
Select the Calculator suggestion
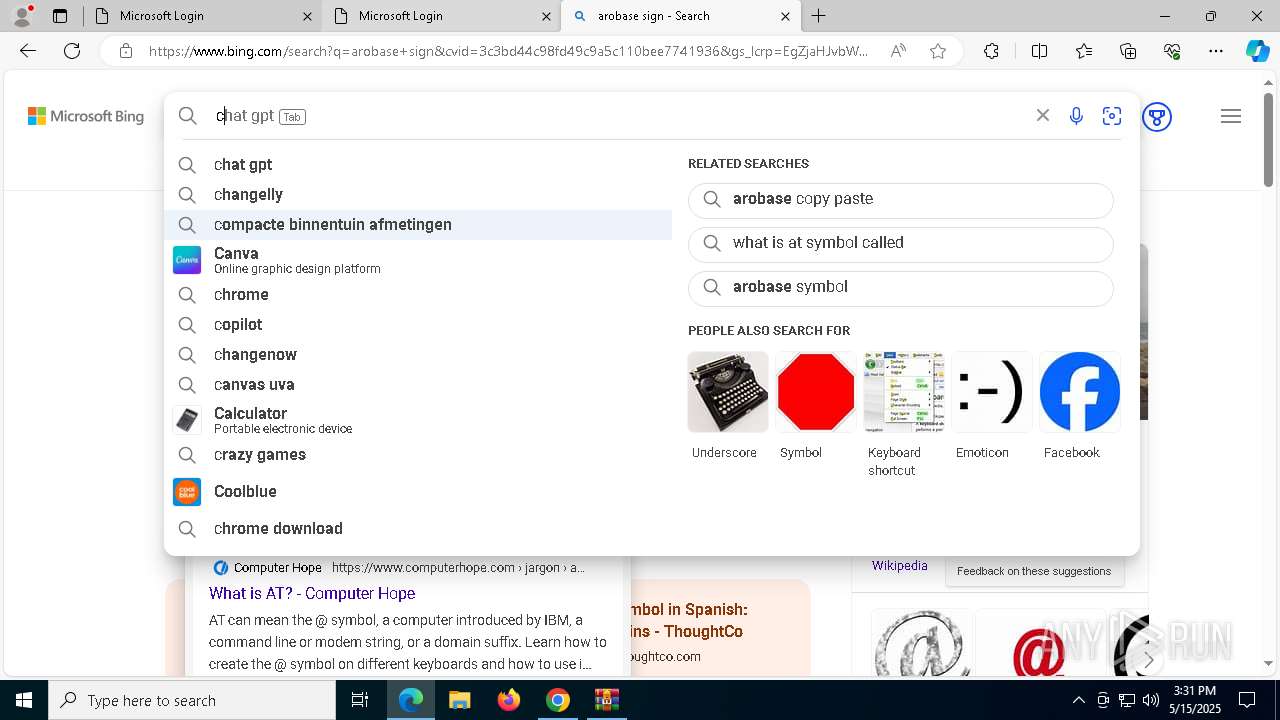(x=418, y=420)
